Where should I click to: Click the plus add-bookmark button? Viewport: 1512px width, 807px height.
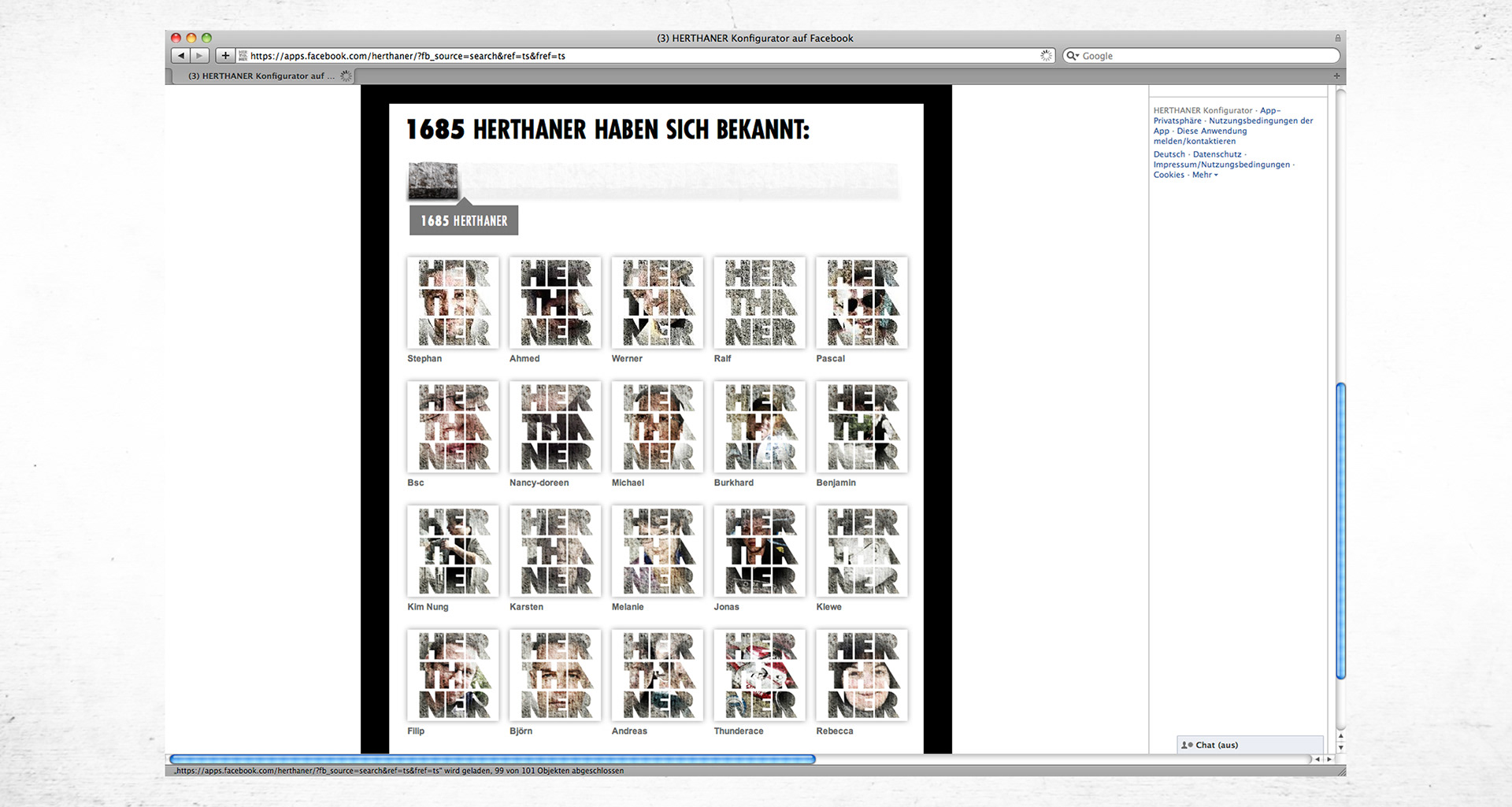(225, 56)
